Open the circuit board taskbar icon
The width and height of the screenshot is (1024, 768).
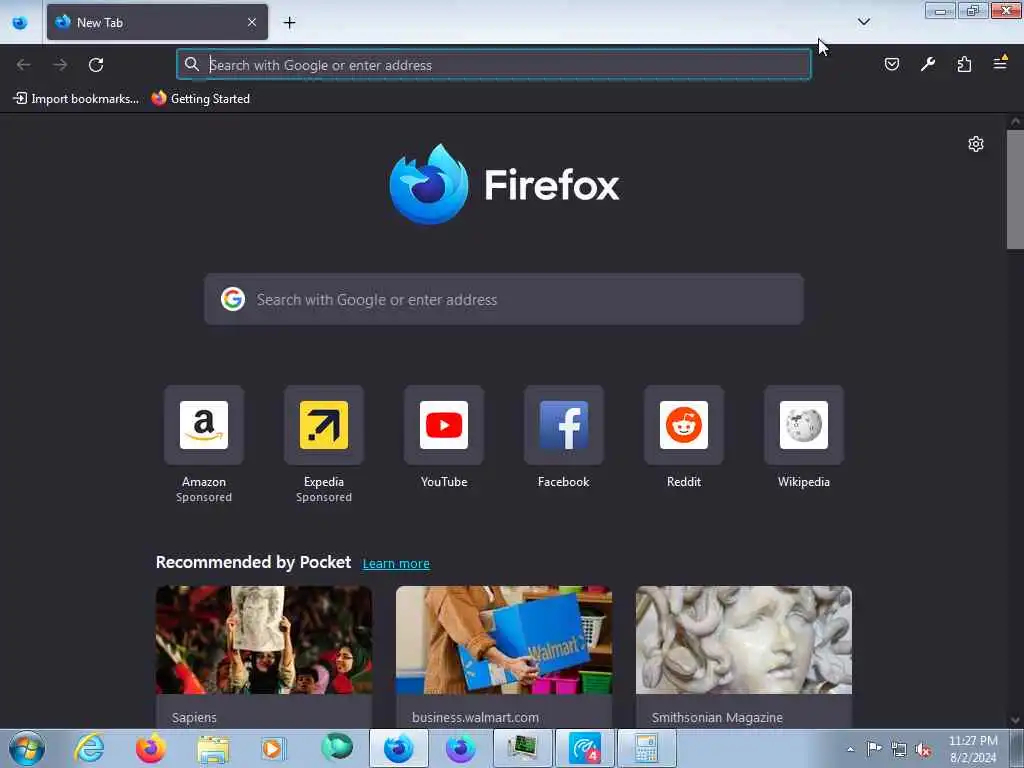(x=522, y=748)
